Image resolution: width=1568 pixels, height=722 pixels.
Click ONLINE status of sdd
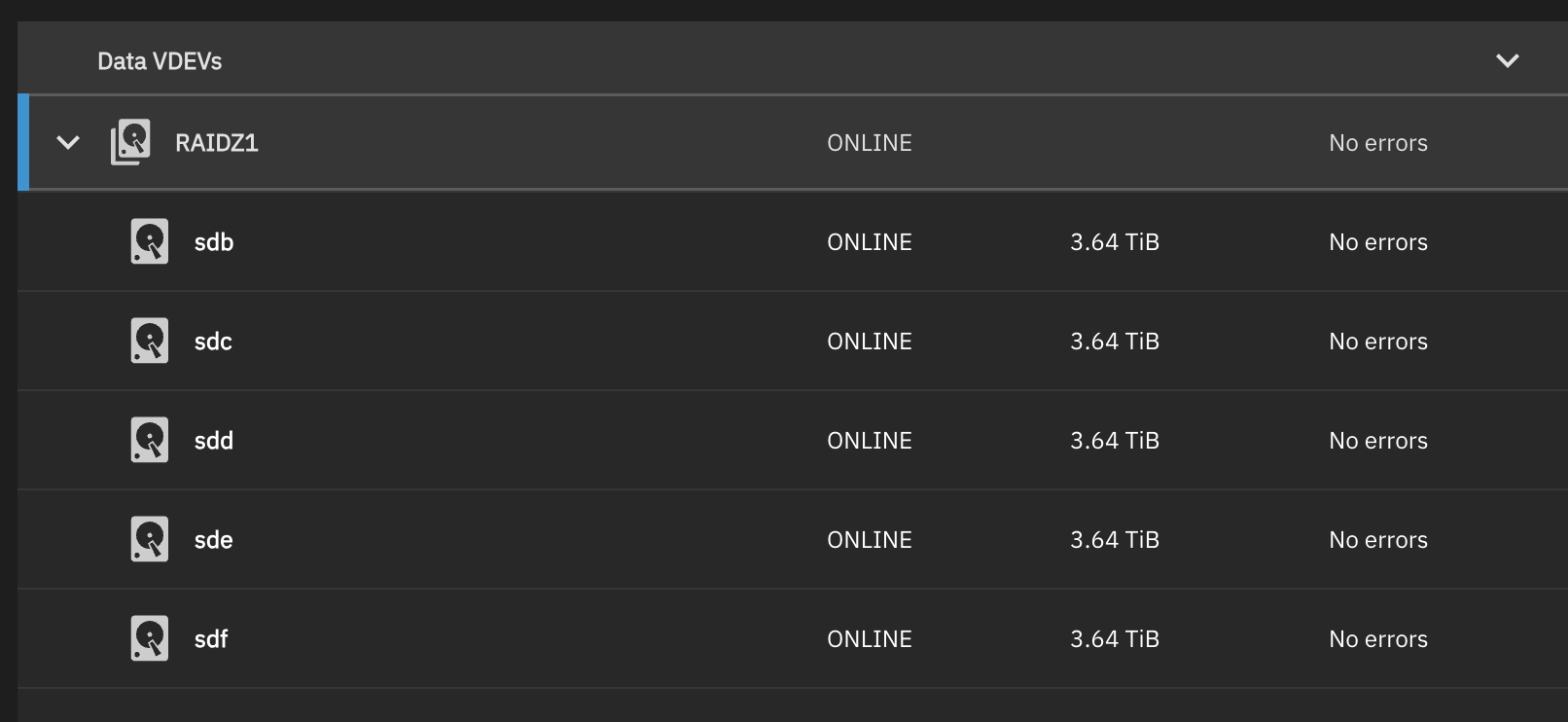pos(870,441)
